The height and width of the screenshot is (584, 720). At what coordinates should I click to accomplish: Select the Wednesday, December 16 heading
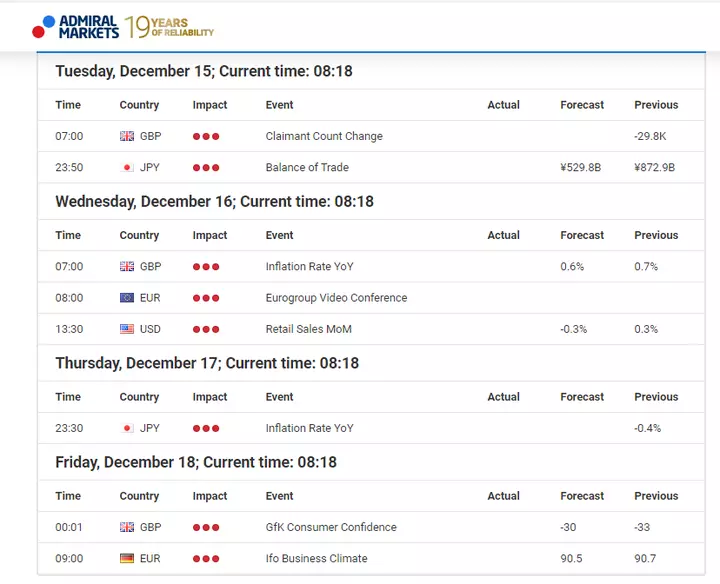tap(214, 202)
